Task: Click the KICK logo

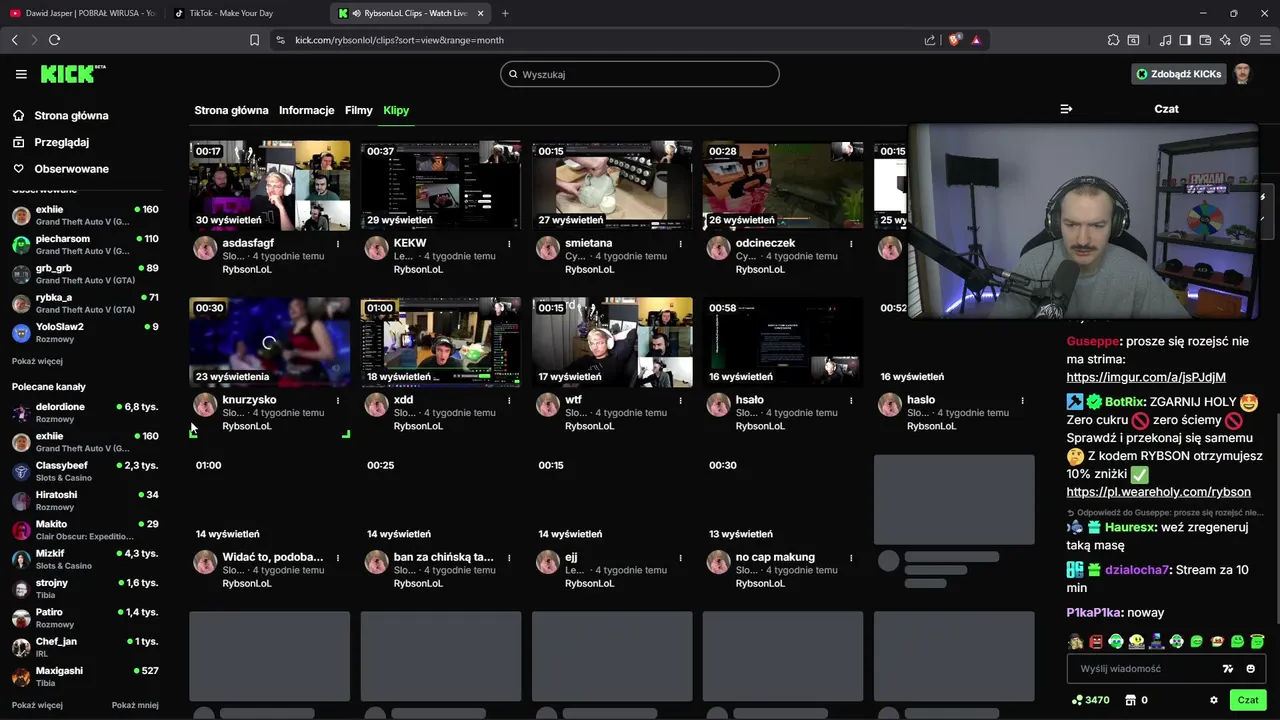Action: [72, 74]
